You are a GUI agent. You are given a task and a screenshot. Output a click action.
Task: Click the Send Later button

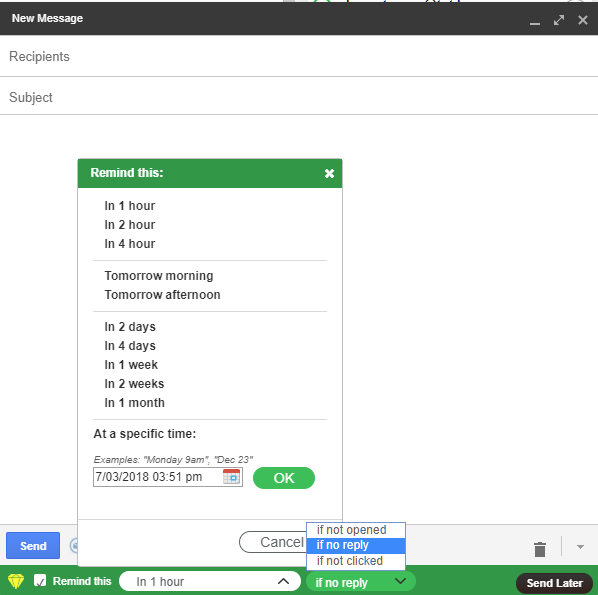[554, 583]
